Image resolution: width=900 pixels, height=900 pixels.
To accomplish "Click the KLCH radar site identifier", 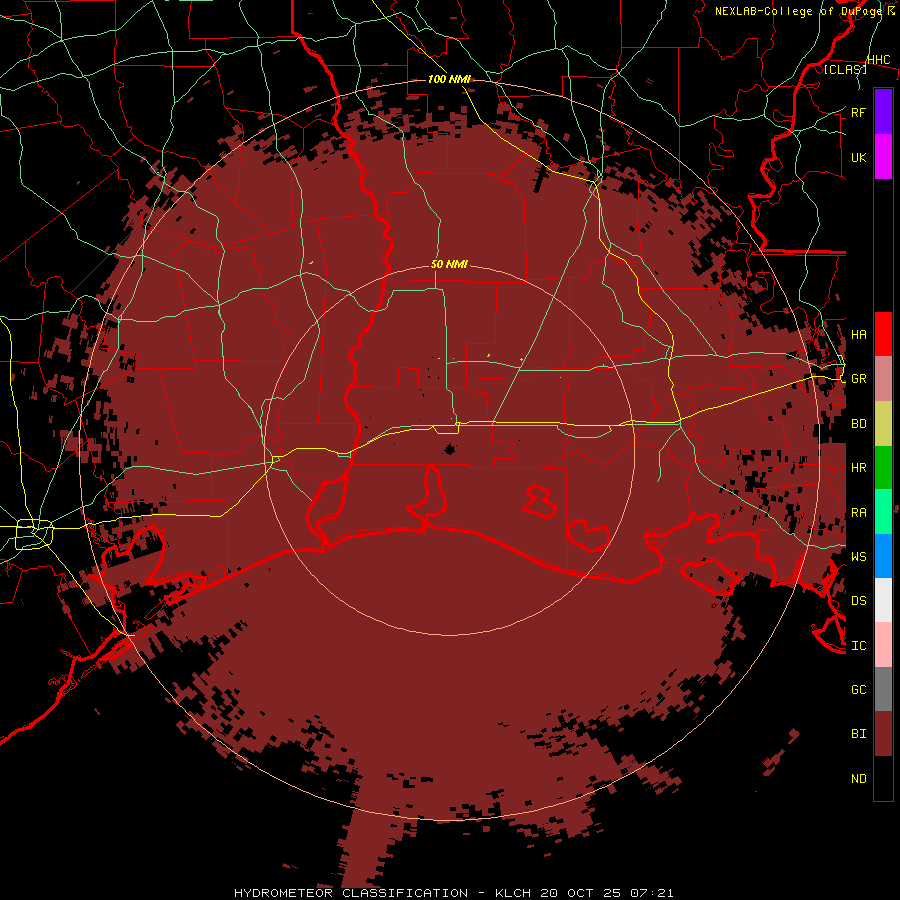I will (513, 893).
